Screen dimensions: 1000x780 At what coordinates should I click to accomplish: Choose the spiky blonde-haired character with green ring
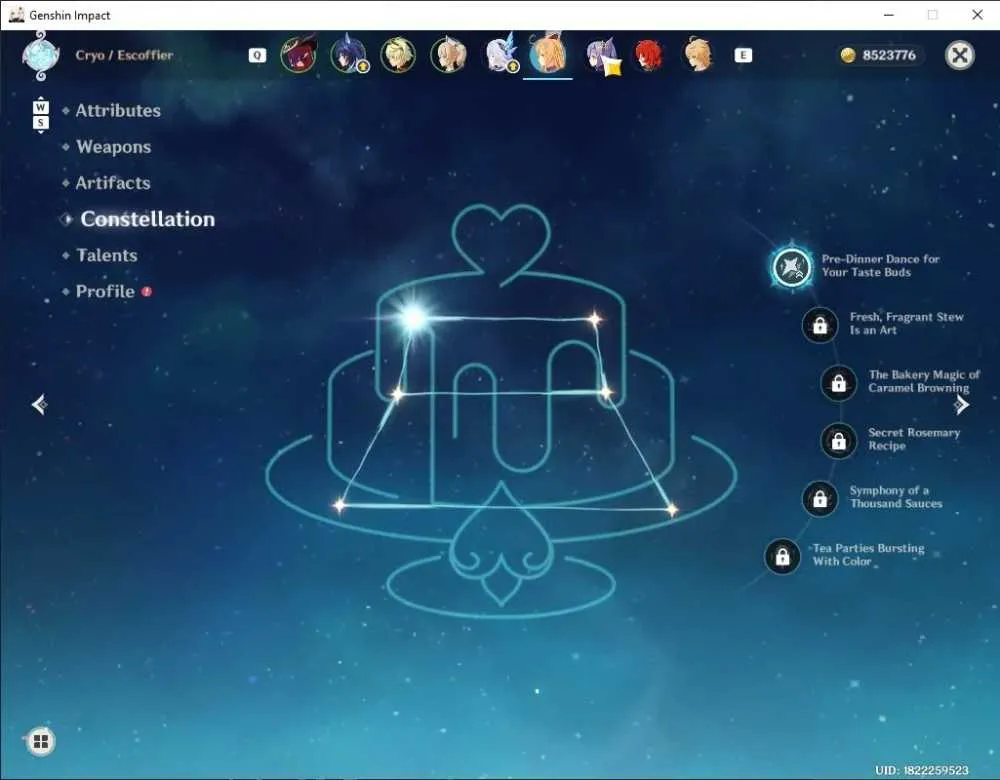pos(398,55)
